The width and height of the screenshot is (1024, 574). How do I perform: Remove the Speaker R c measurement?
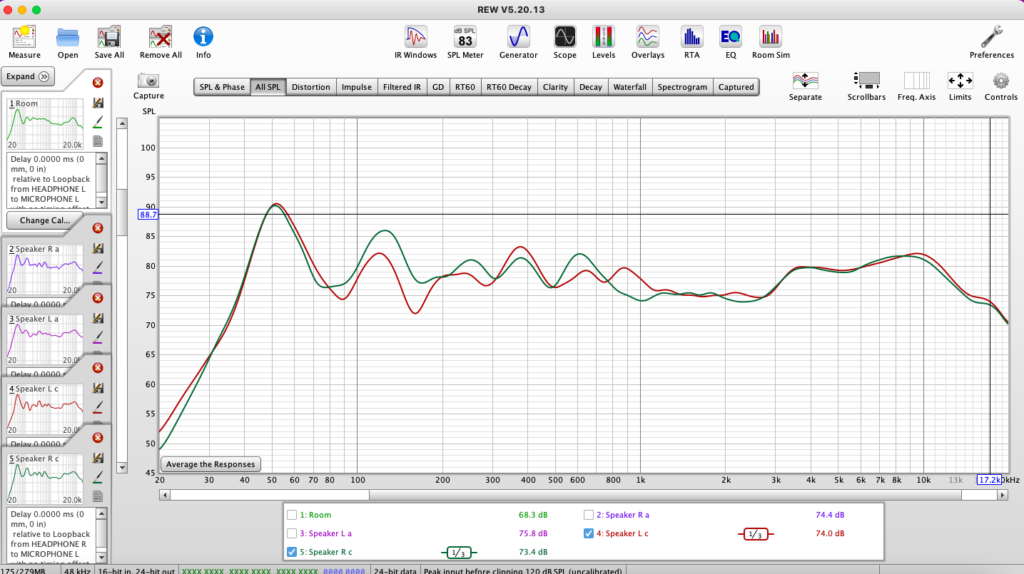pos(98,438)
